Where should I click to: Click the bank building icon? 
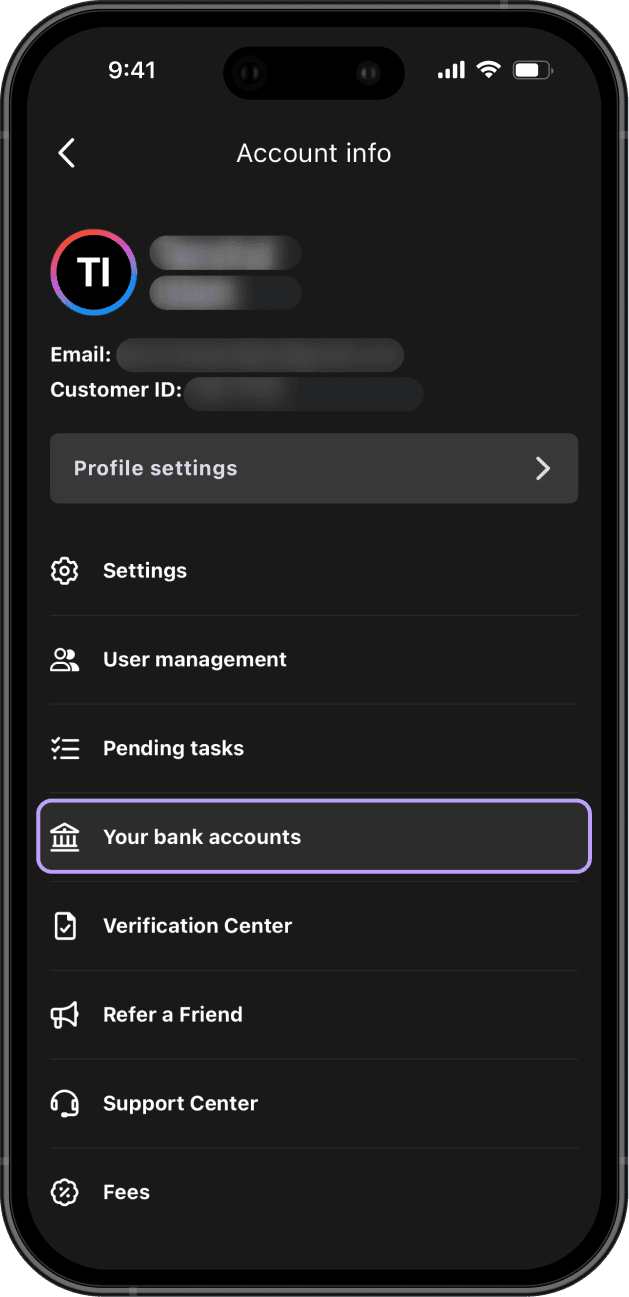(65, 837)
